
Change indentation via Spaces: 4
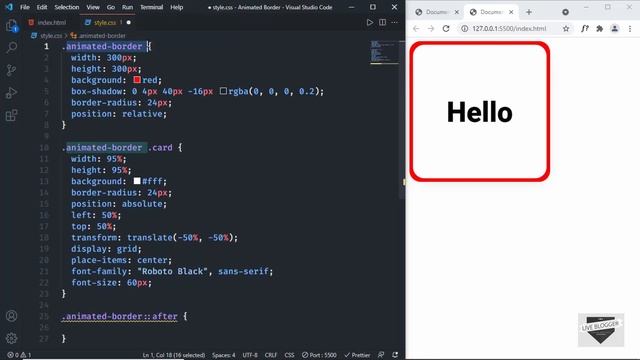point(223,355)
